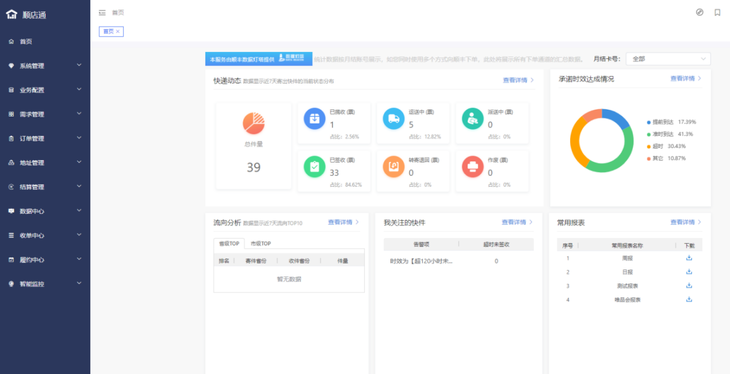
Task: Switch to the 市级TOP tab
Action: click(x=260, y=243)
